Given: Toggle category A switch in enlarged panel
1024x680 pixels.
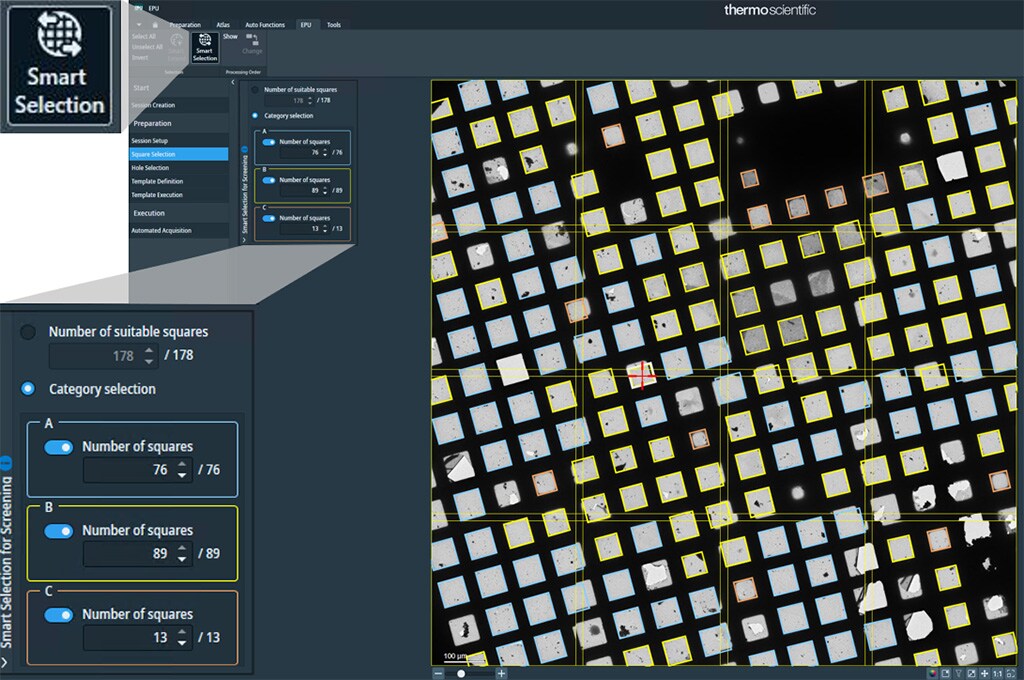Looking at the screenshot, I should [x=59, y=447].
